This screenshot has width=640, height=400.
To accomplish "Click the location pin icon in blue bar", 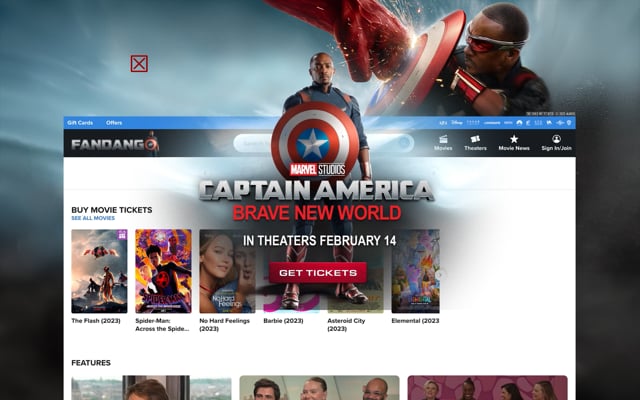I will (569, 122).
